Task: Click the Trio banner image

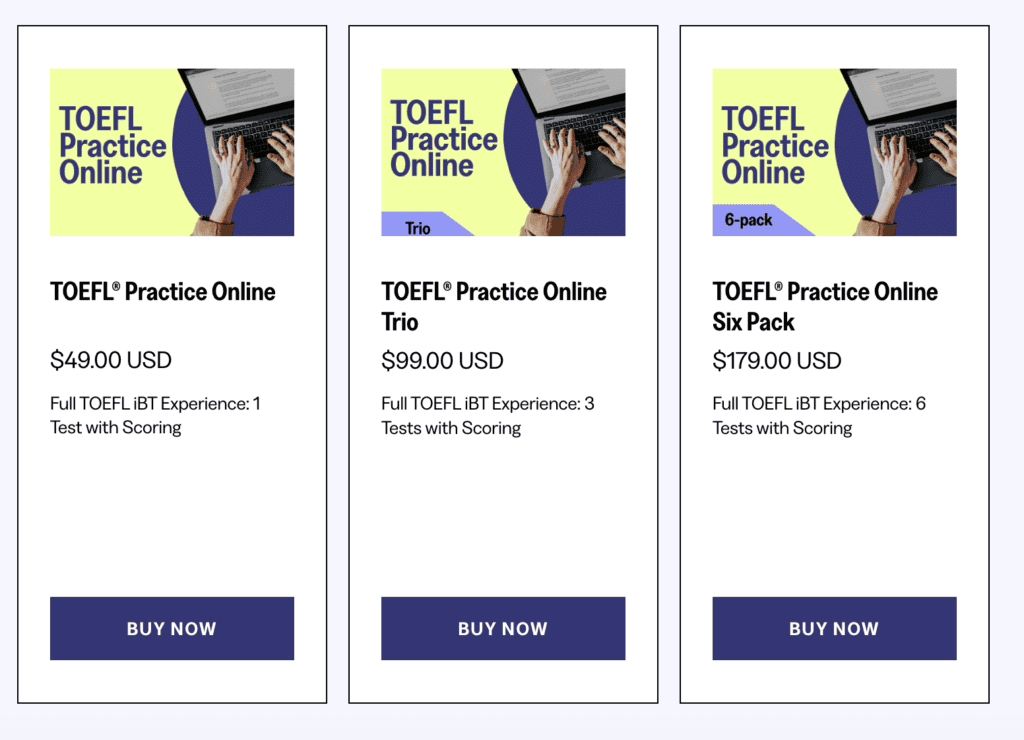Action: click(503, 151)
